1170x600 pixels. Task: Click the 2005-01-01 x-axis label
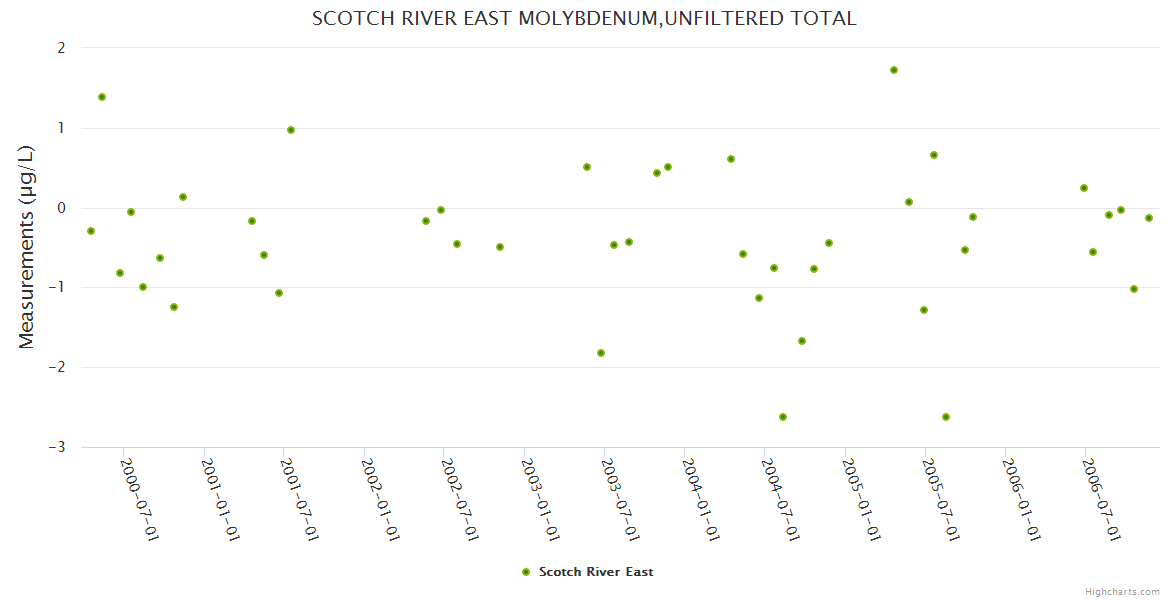[x=862, y=499]
